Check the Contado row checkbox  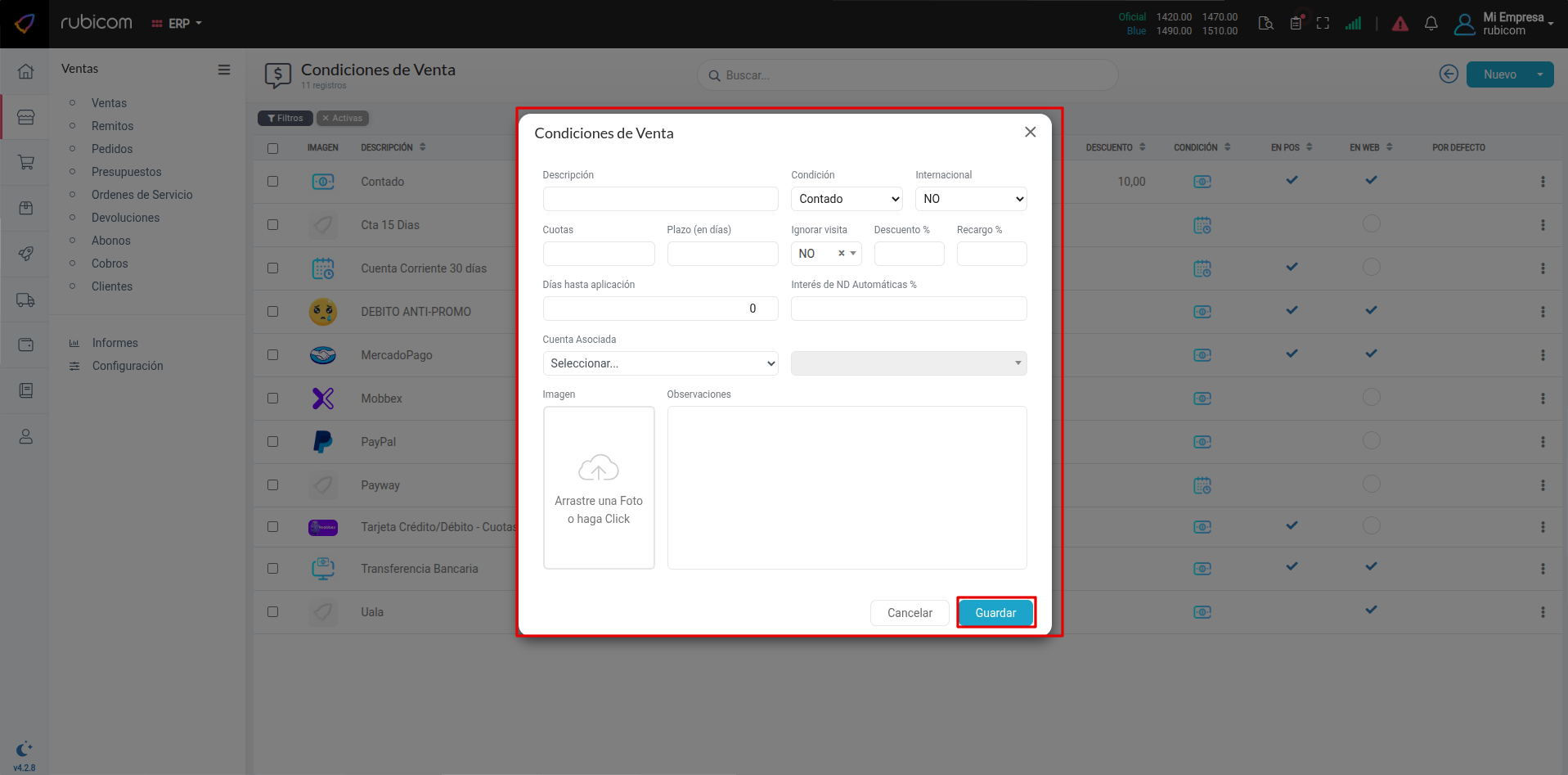point(273,182)
